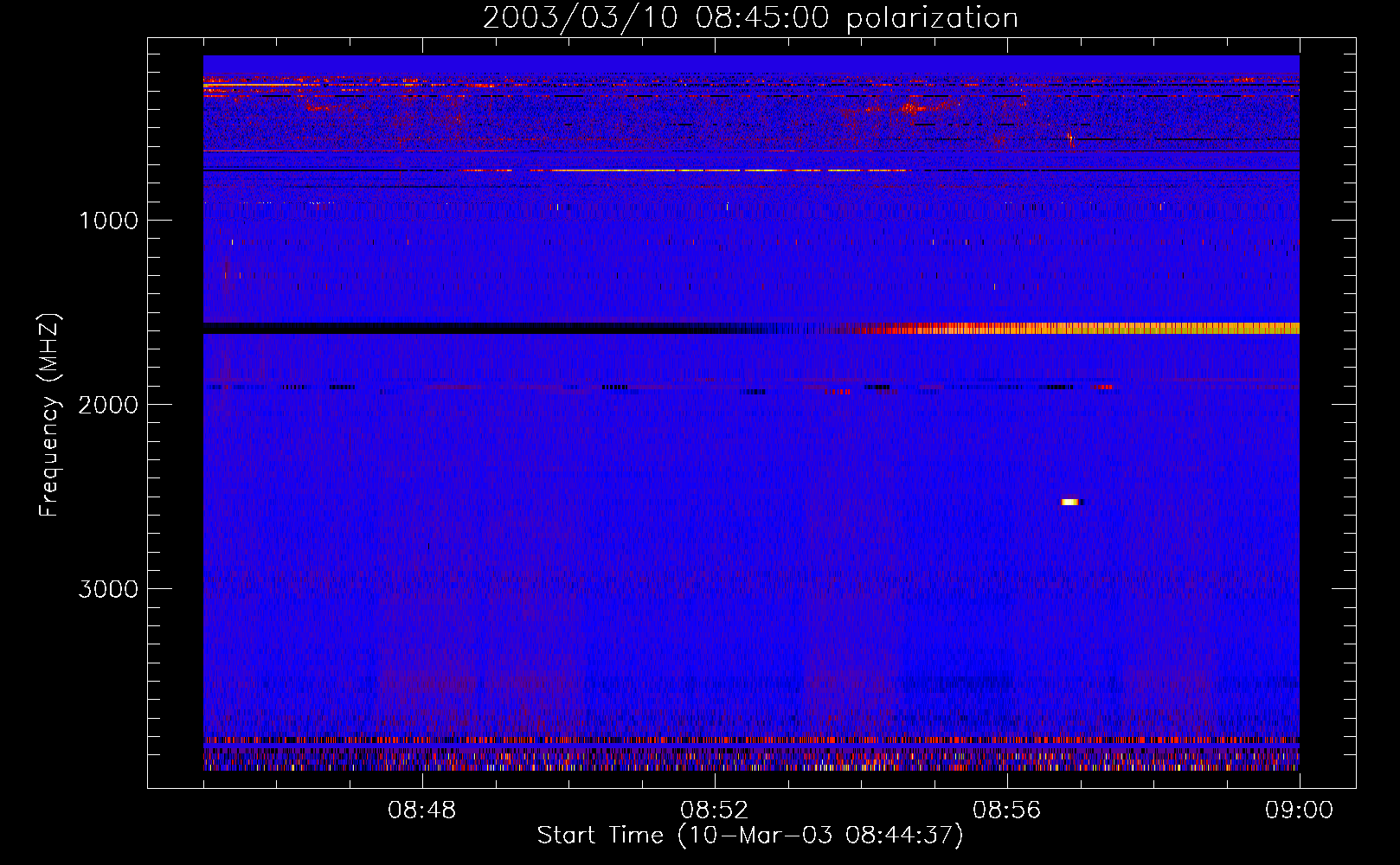Click the 08:52 time tick label
Viewport: 1400px width, 865px height.
715,811
